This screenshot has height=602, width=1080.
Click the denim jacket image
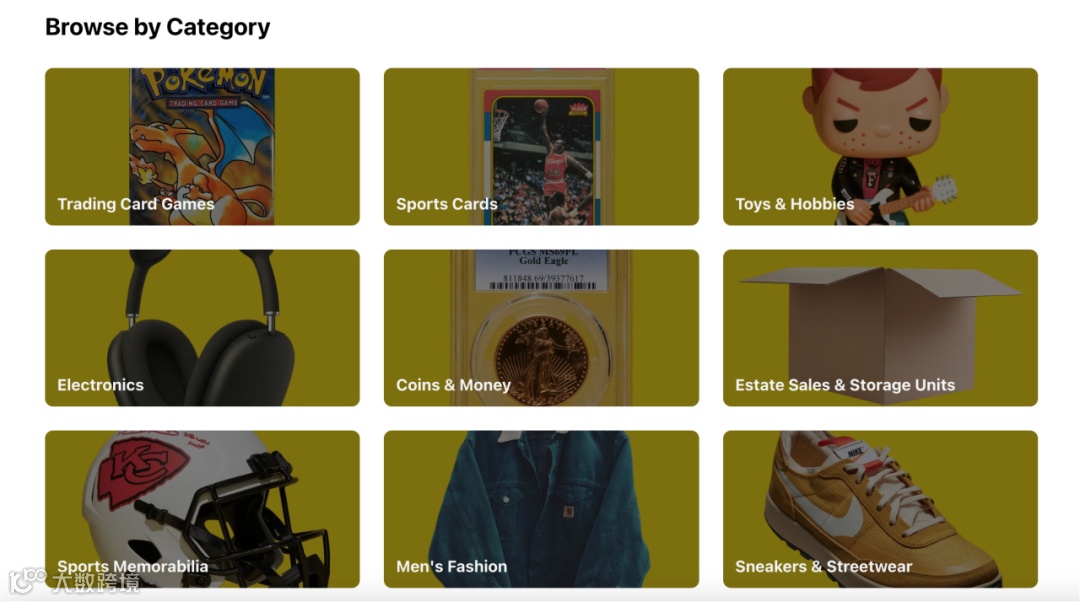(x=541, y=510)
